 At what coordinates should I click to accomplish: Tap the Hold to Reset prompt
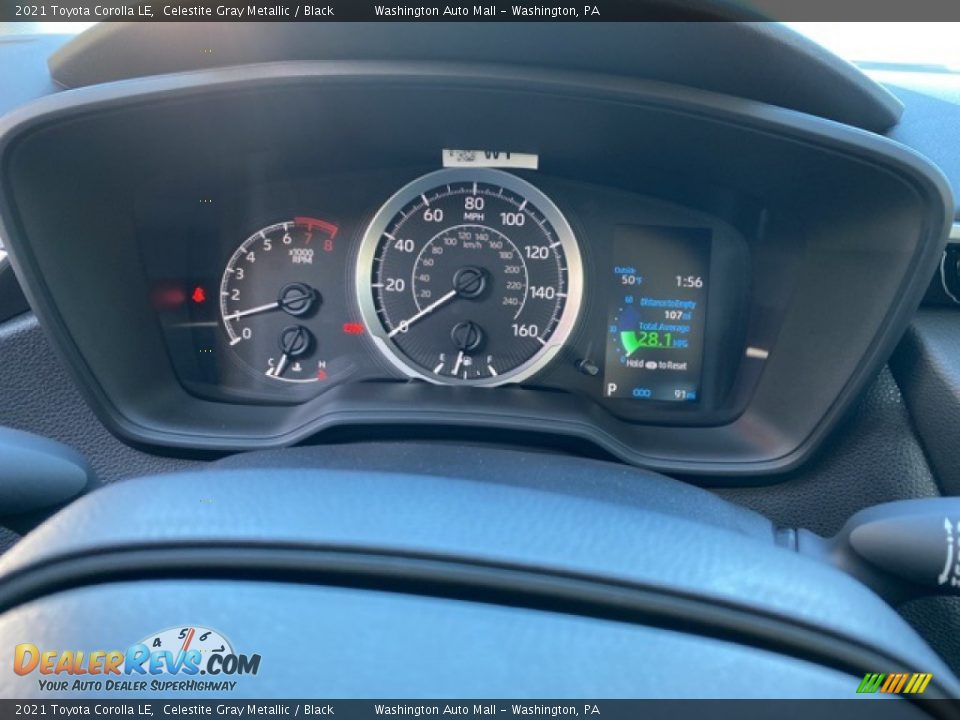point(656,365)
